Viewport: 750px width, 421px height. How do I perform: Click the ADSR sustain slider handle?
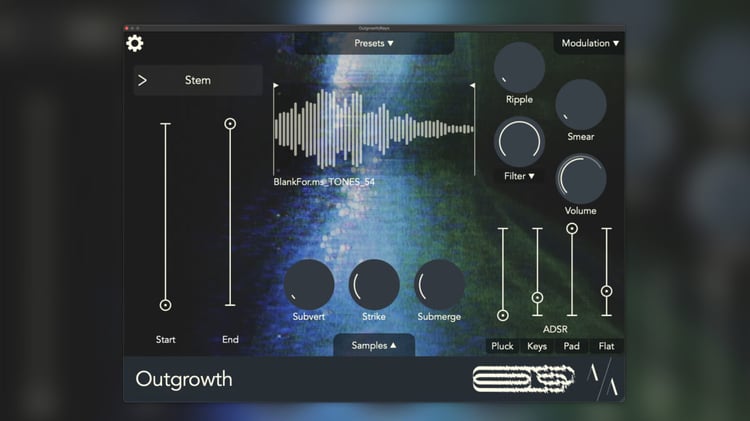click(572, 229)
